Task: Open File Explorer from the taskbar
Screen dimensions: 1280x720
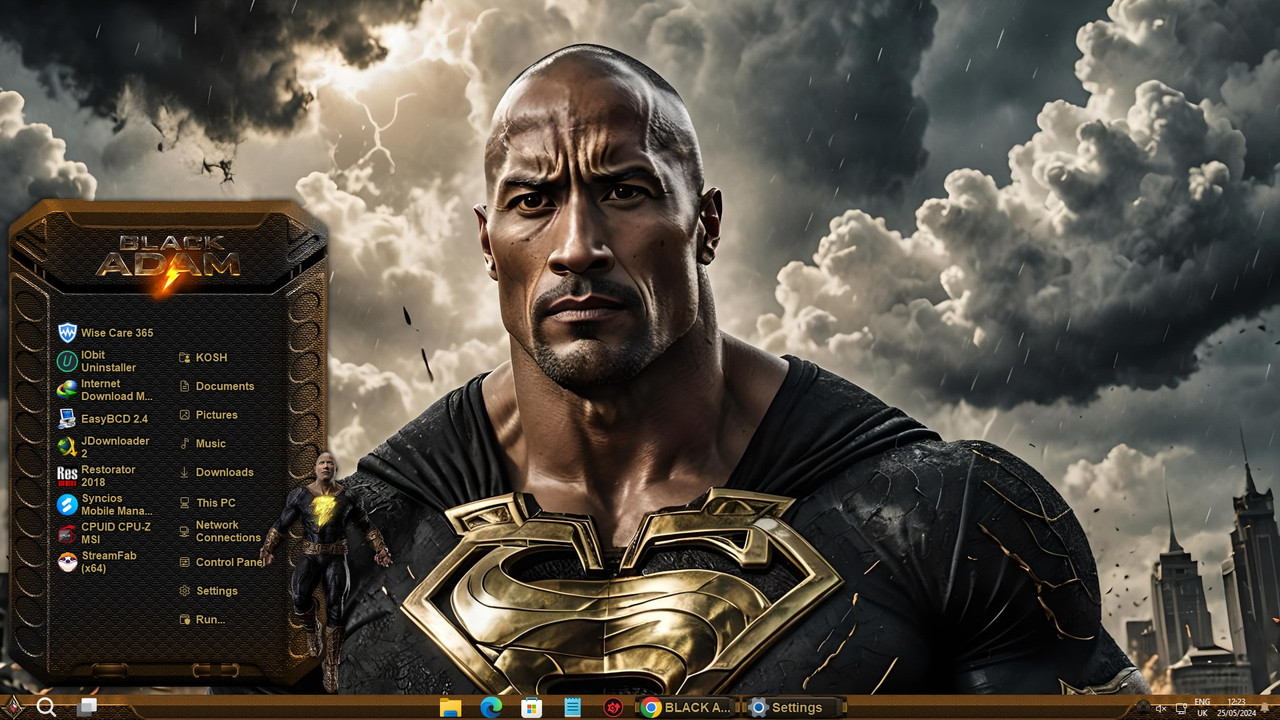Action: click(450, 707)
